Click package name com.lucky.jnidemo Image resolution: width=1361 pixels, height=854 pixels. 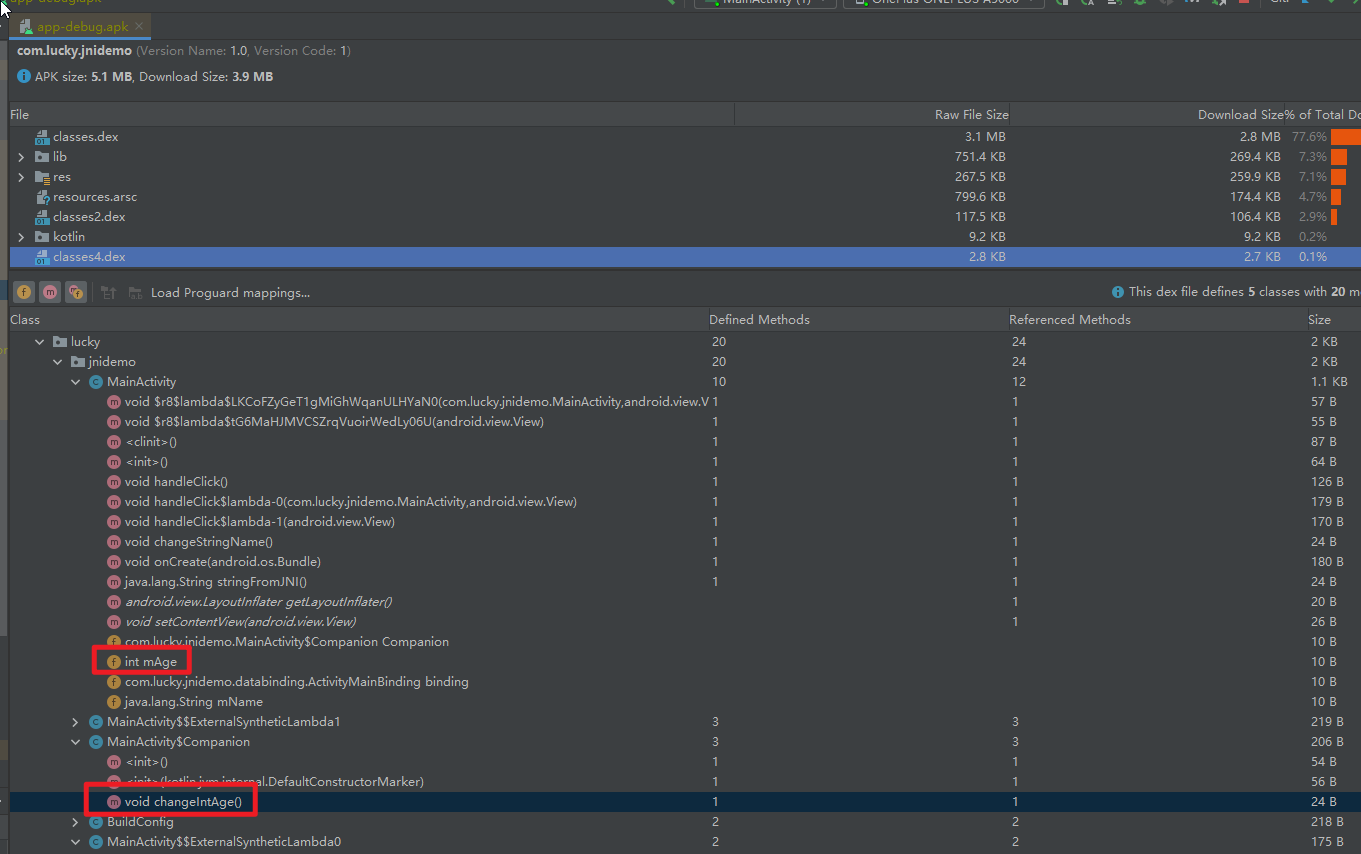pos(74,51)
